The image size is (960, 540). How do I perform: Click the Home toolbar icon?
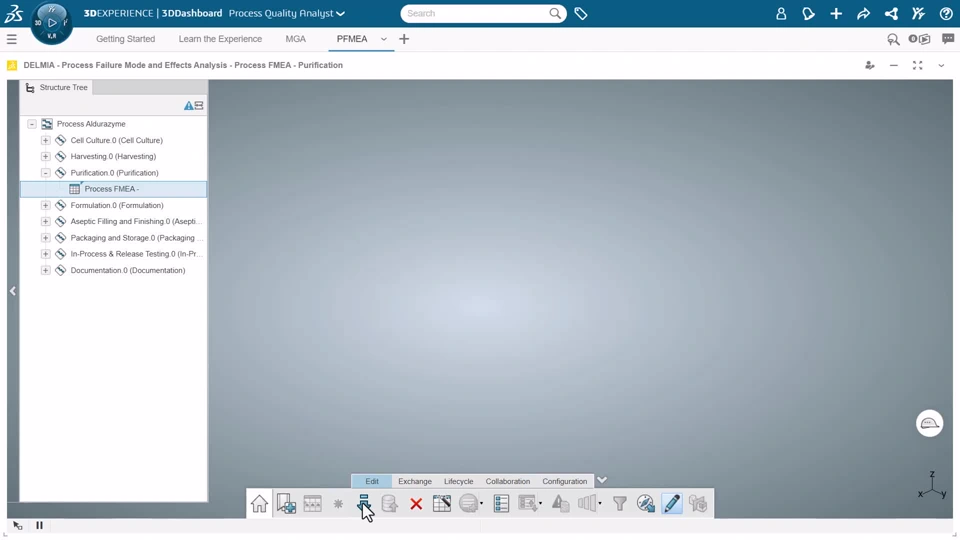(x=259, y=503)
